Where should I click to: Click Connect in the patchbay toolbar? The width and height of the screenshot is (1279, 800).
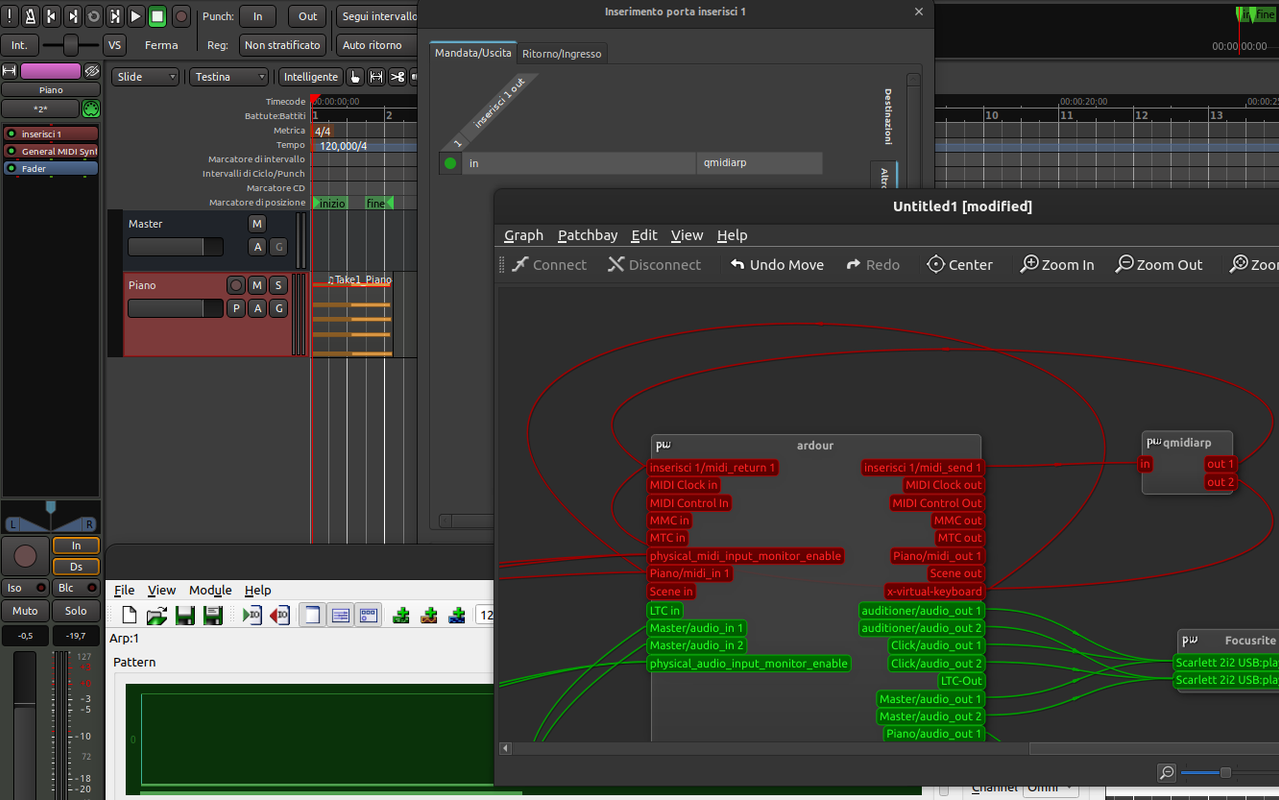549,265
